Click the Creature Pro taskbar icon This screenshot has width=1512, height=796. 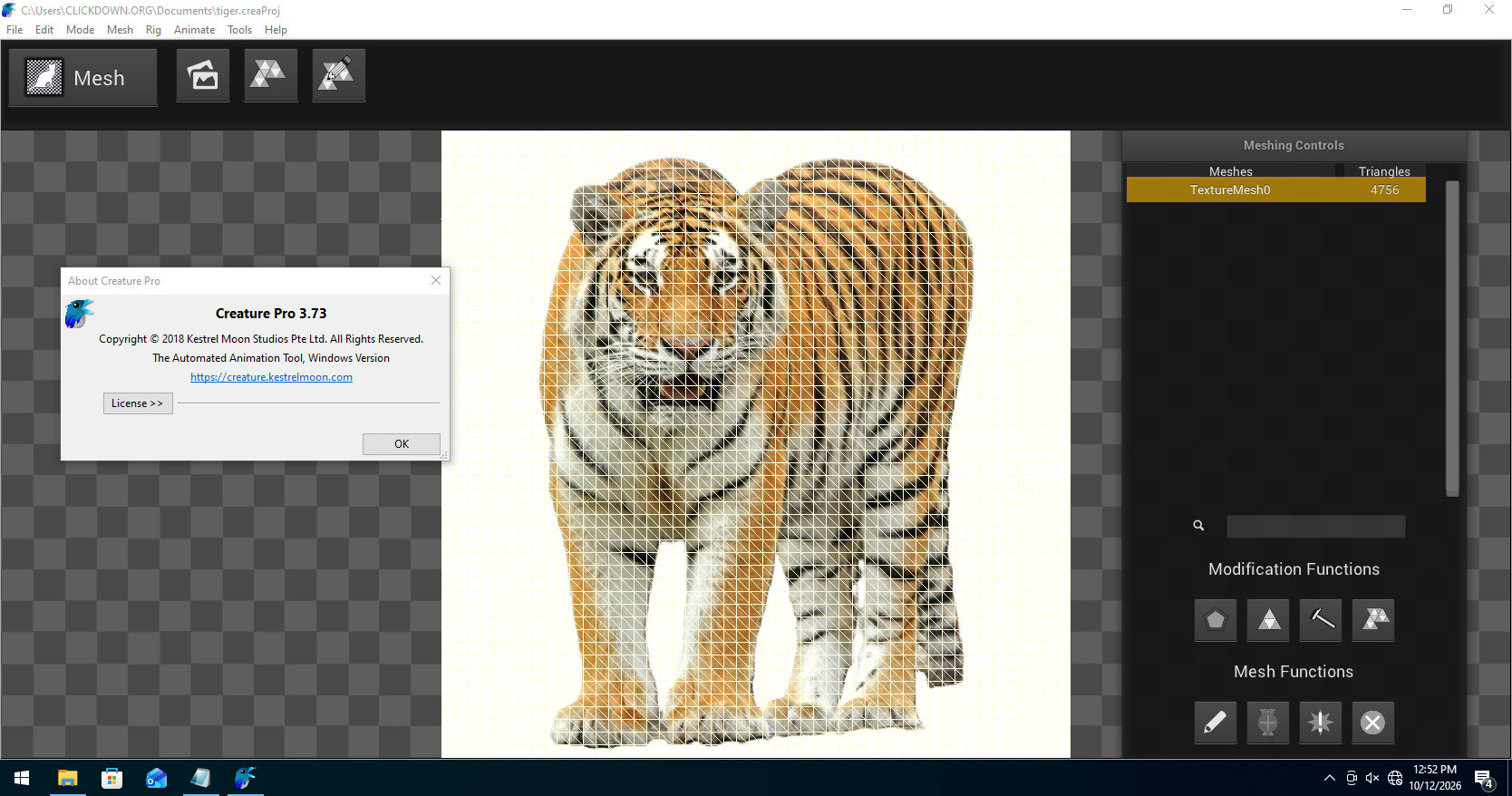pos(245,778)
